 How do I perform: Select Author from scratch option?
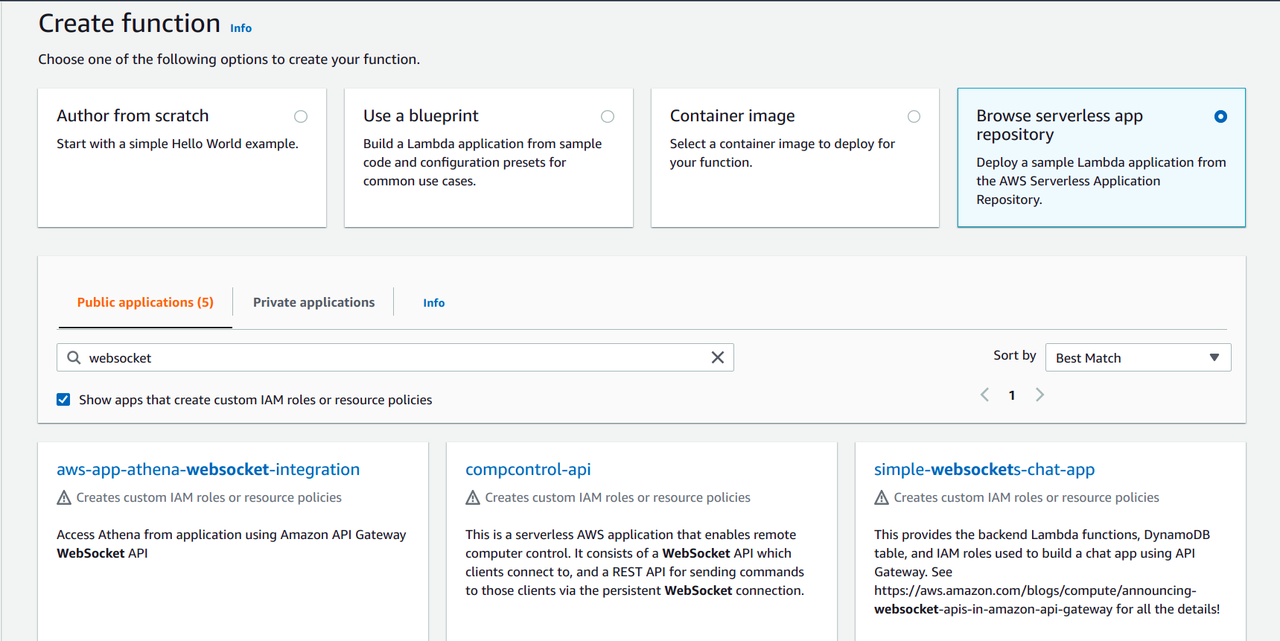[x=301, y=117]
